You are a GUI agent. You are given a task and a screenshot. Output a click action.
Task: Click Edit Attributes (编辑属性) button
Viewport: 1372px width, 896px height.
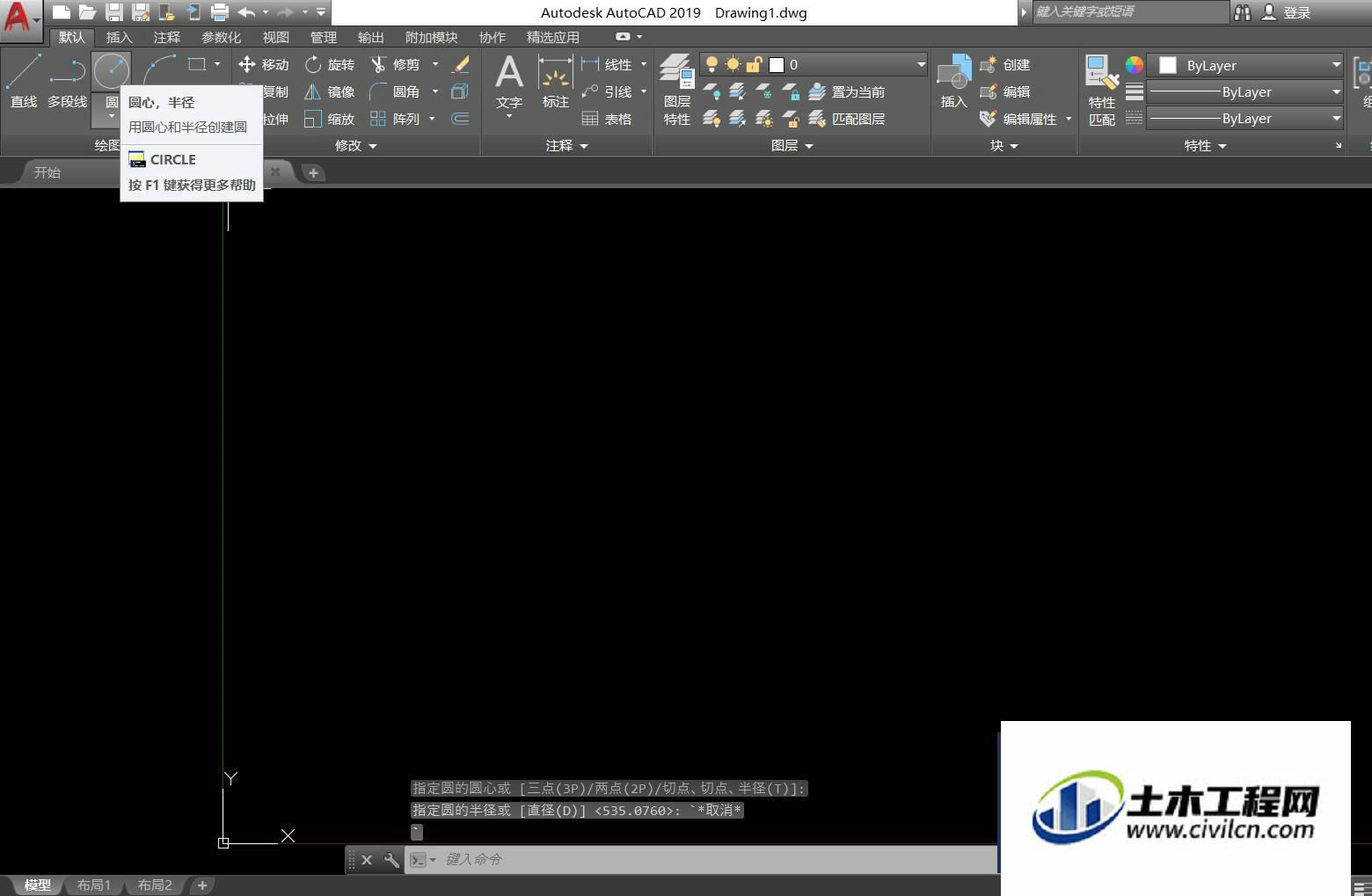point(1018,119)
